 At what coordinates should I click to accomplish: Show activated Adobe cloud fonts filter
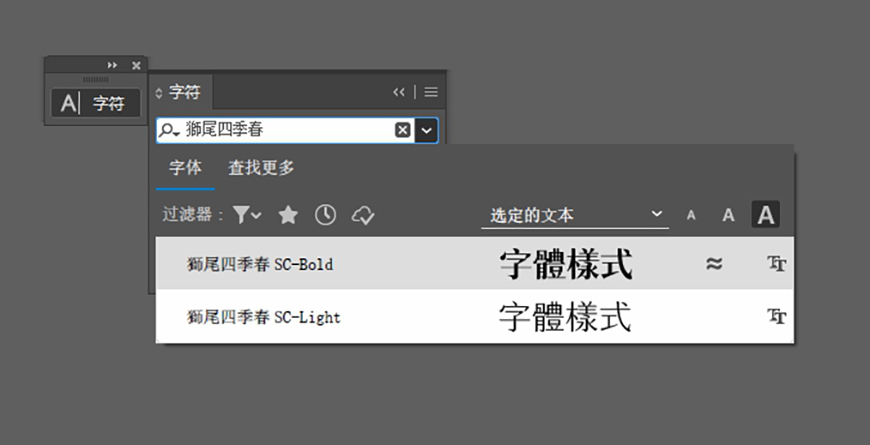(x=363, y=215)
